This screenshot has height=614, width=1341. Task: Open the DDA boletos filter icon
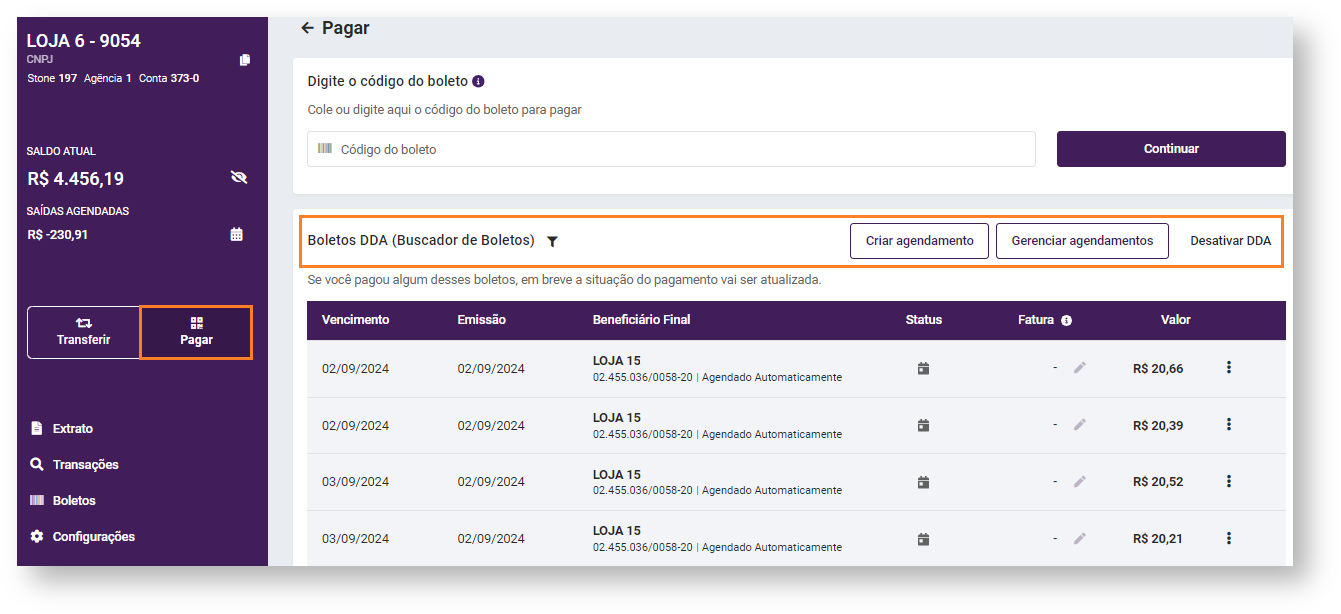click(x=552, y=241)
